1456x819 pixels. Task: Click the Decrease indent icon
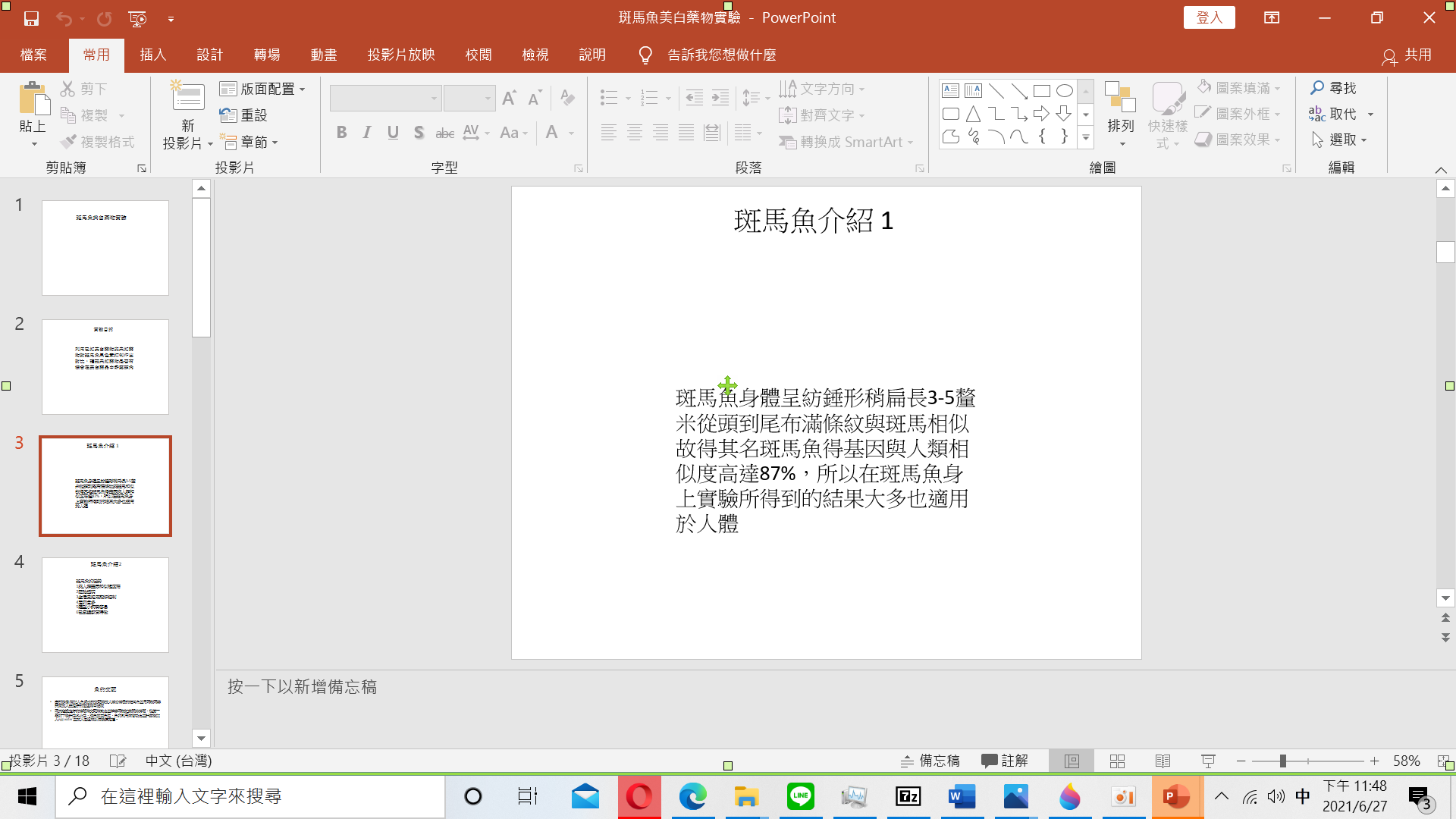point(695,98)
